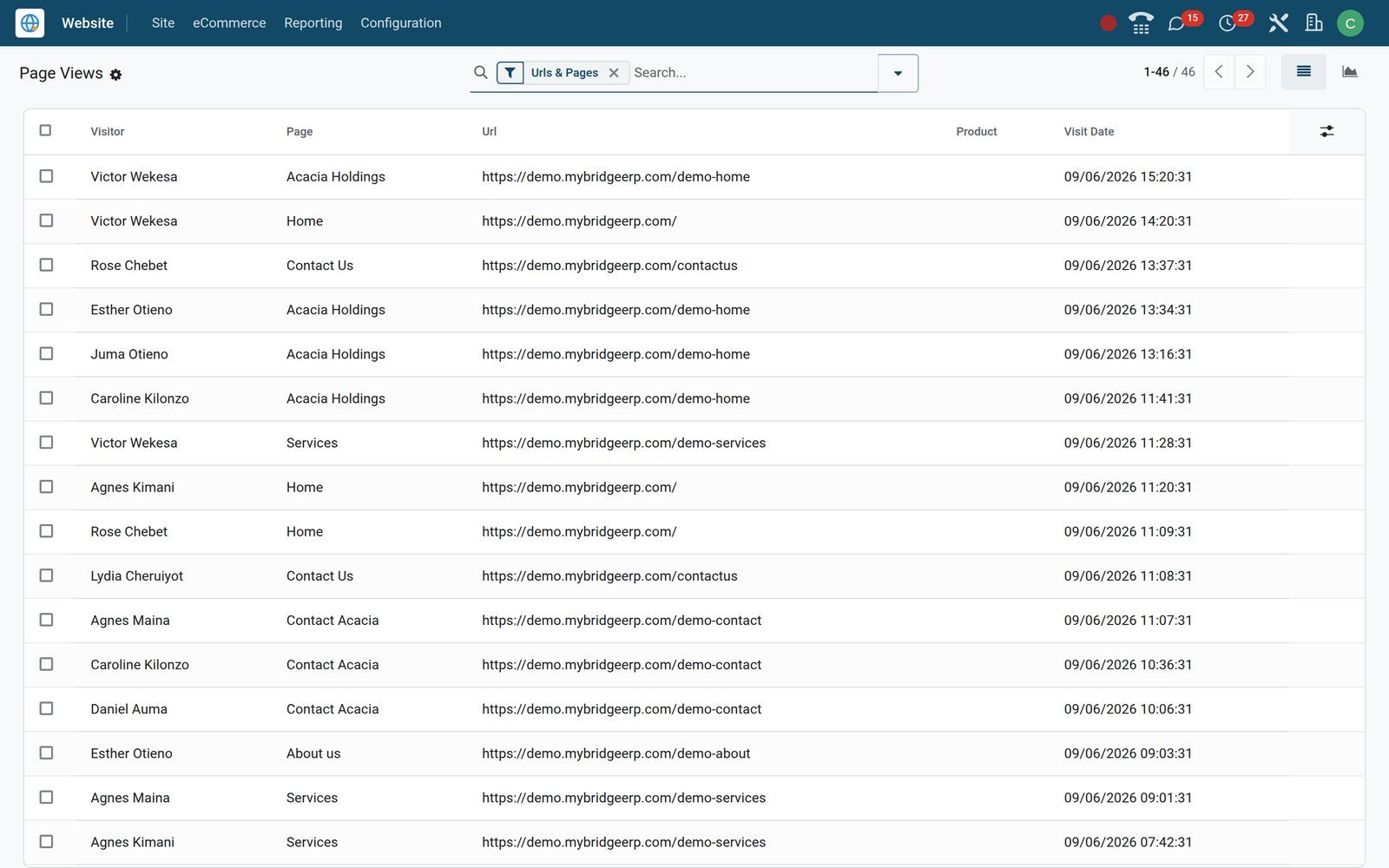1389x868 pixels.
Task: Open the developer tools wrench icon
Action: (1278, 23)
